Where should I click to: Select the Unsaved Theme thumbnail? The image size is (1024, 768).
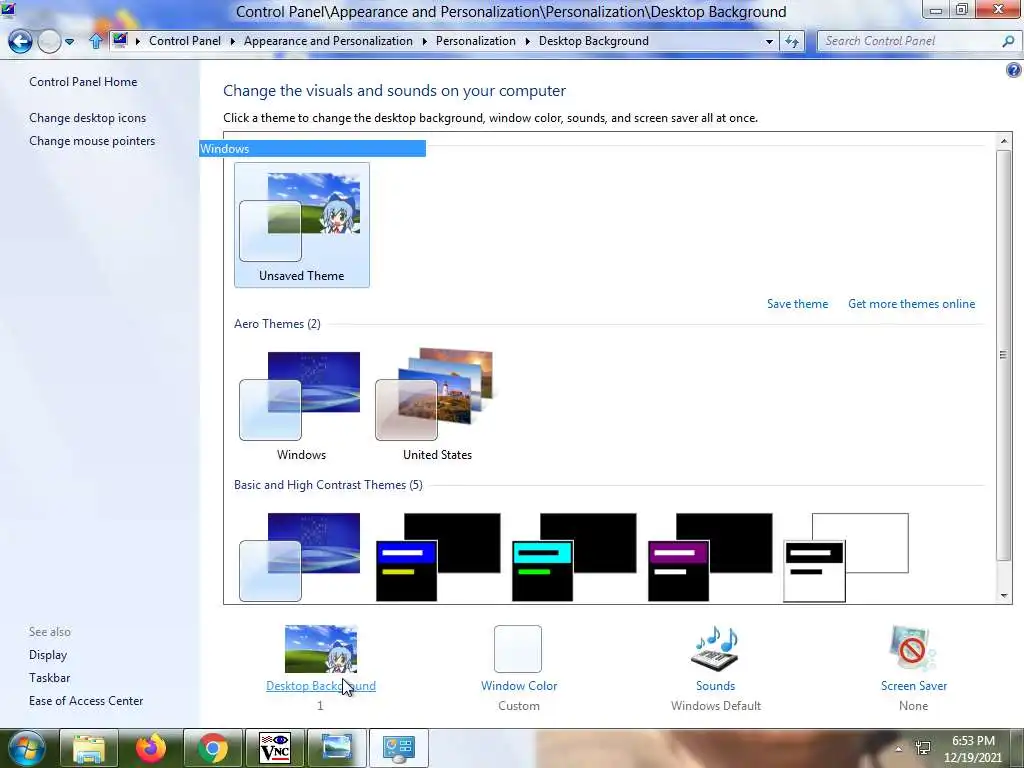point(302,225)
